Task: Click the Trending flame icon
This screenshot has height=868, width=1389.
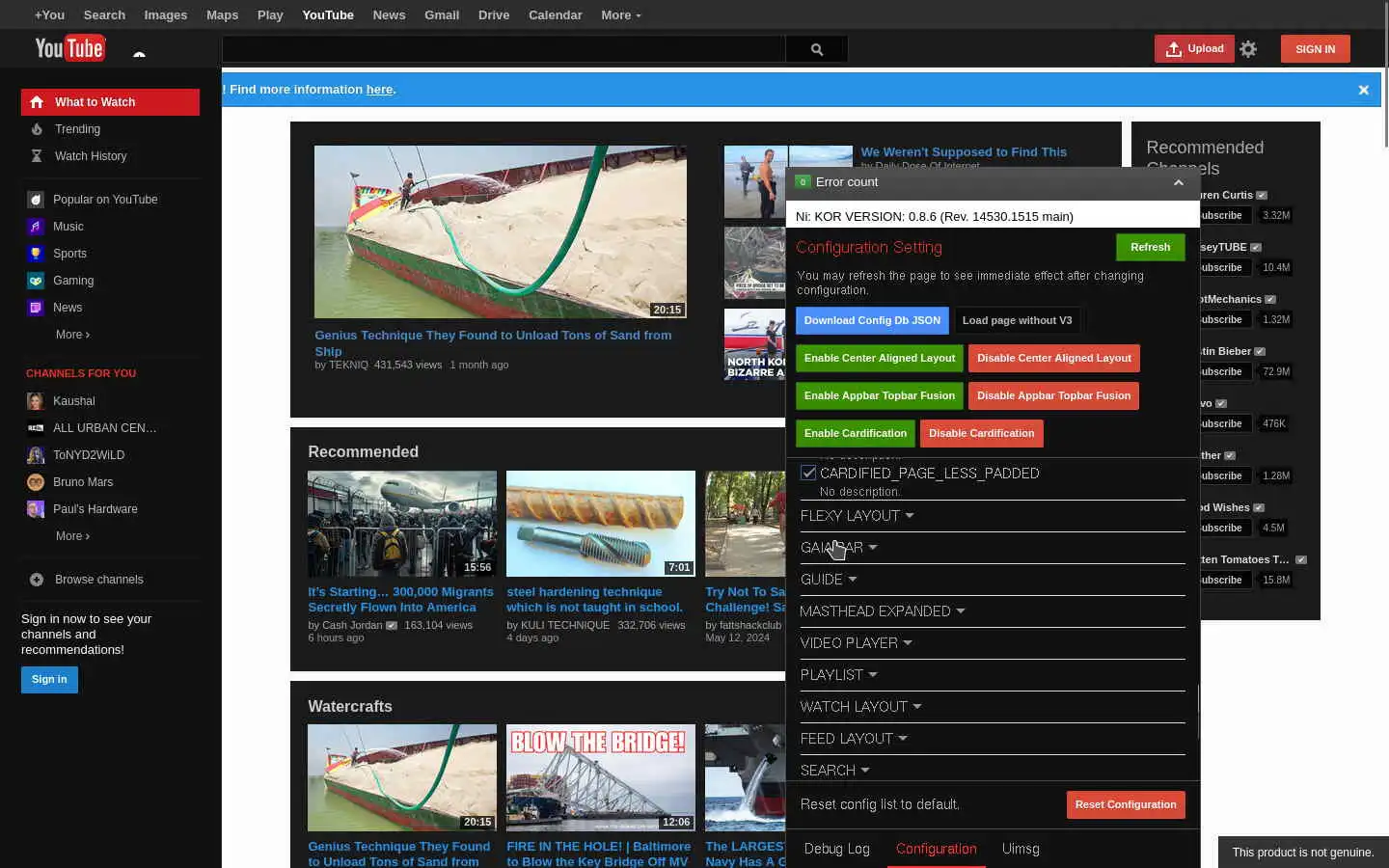Action: pyautogui.click(x=37, y=129)
